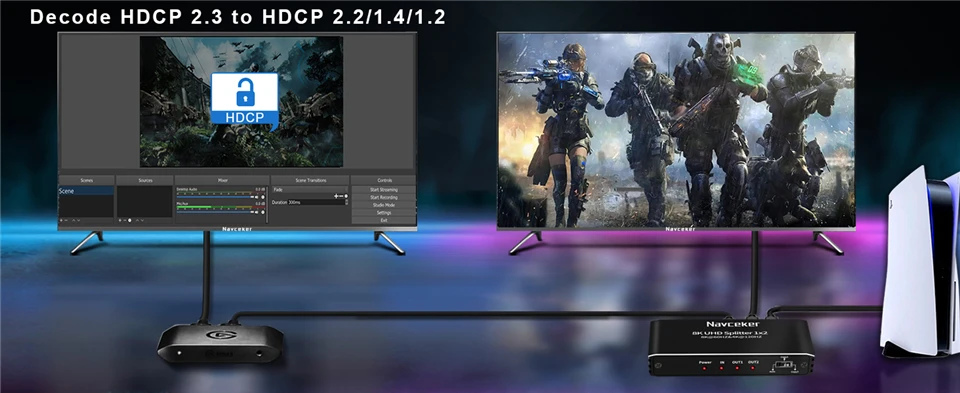Viewport: 960px width, 393px height.
Task: Mute Desktop Audio with the speaker icon
Action: 257,196
